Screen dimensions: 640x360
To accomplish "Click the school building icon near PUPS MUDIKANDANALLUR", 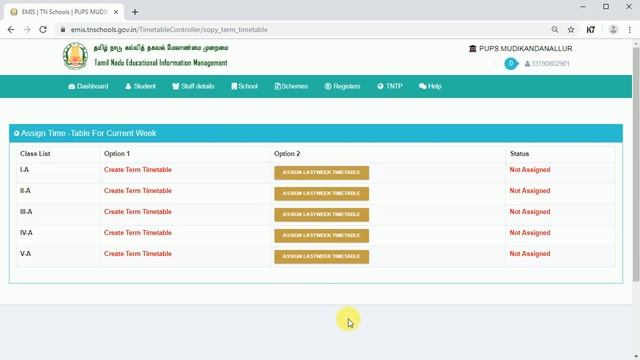I will coord(473,49).
